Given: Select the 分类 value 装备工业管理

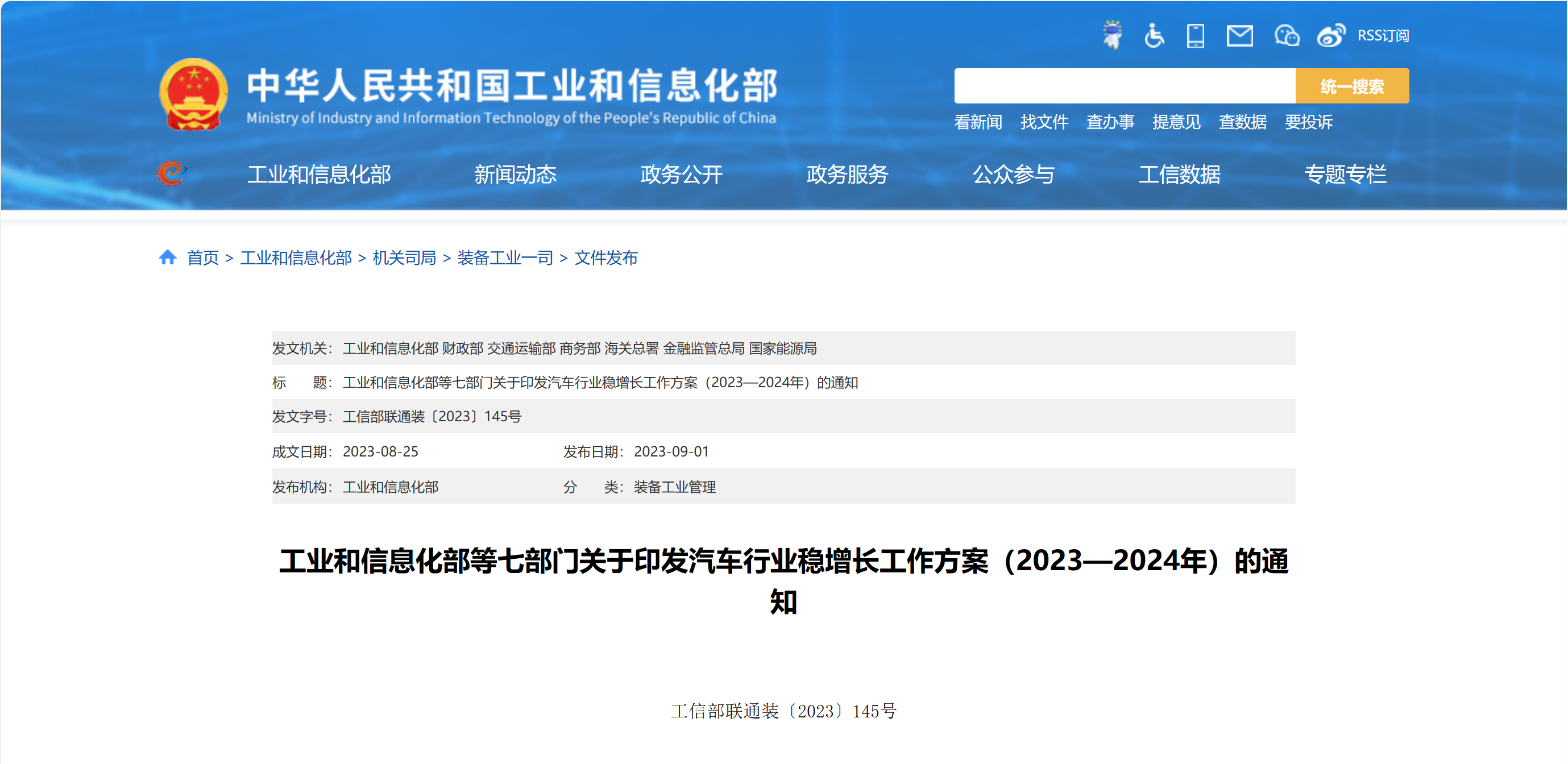Looking at the screenshot, I should coord(674,487).
